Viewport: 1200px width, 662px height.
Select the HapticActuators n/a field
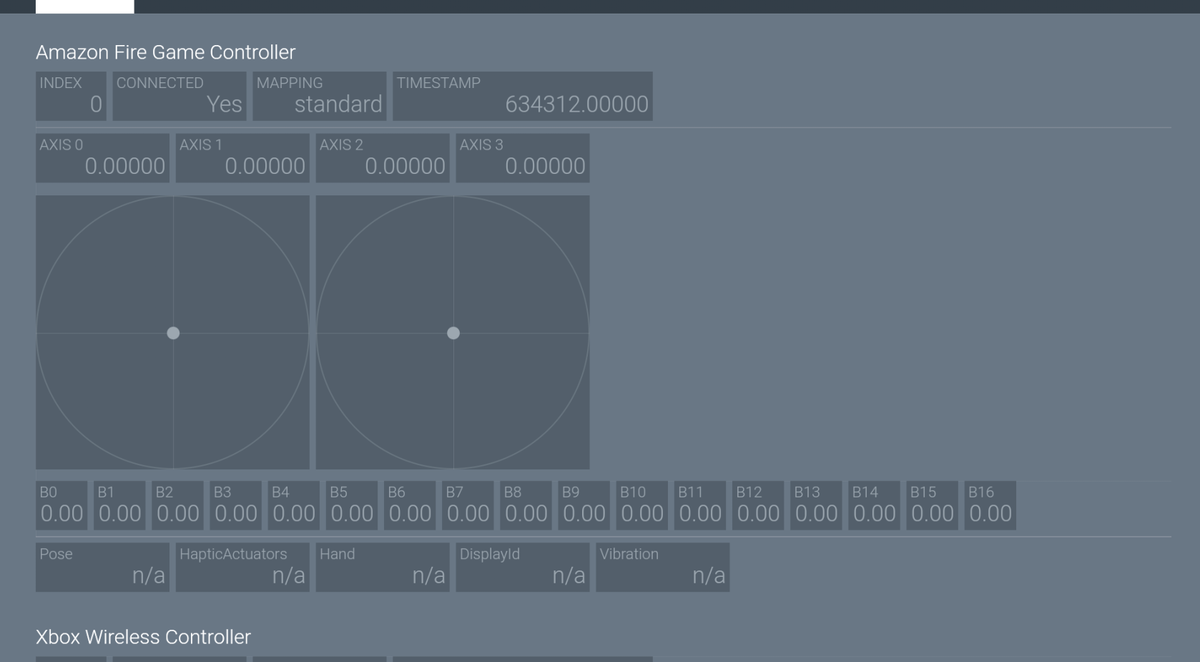point(243,567)
